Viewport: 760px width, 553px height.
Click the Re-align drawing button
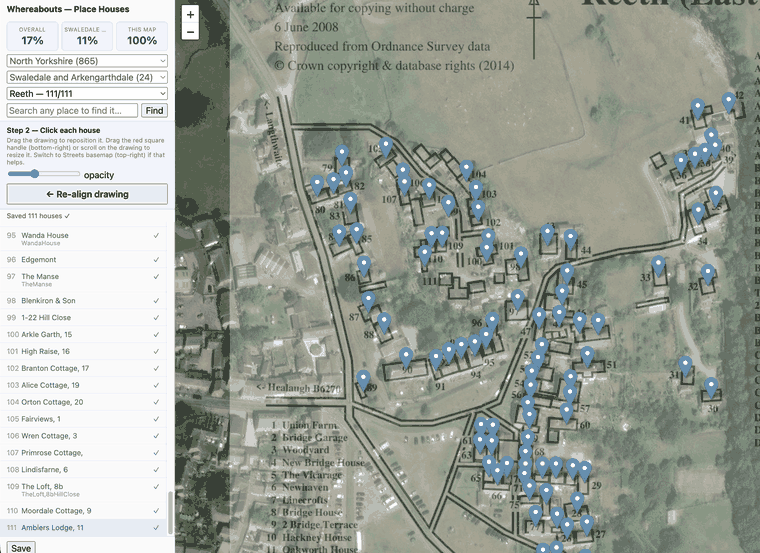(x=87, y=194)
